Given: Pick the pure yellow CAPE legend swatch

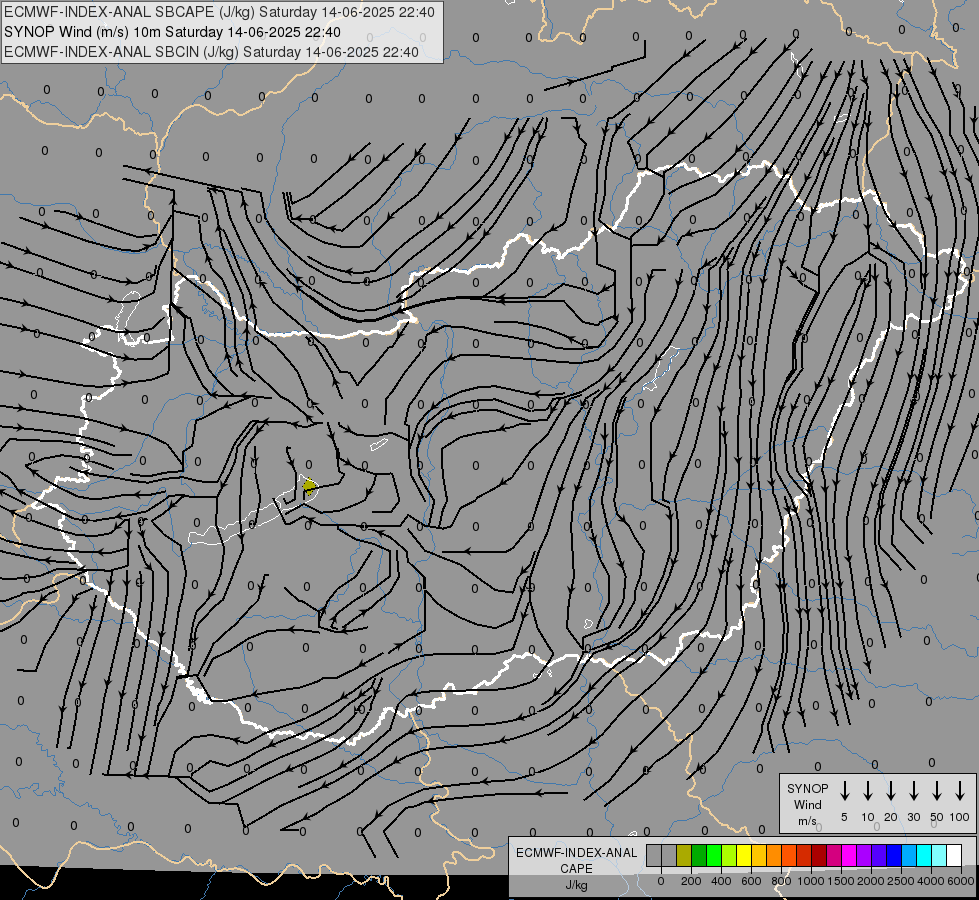Looking at the screenshot, I should pos(744,856).
